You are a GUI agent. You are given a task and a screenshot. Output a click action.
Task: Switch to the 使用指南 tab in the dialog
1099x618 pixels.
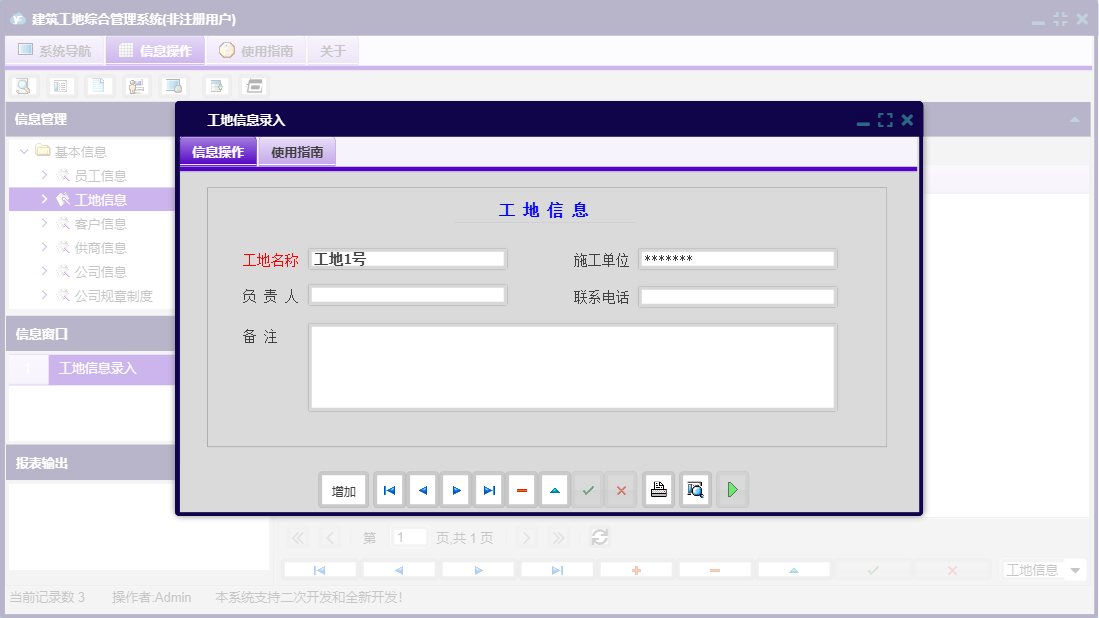click(296, 153)
